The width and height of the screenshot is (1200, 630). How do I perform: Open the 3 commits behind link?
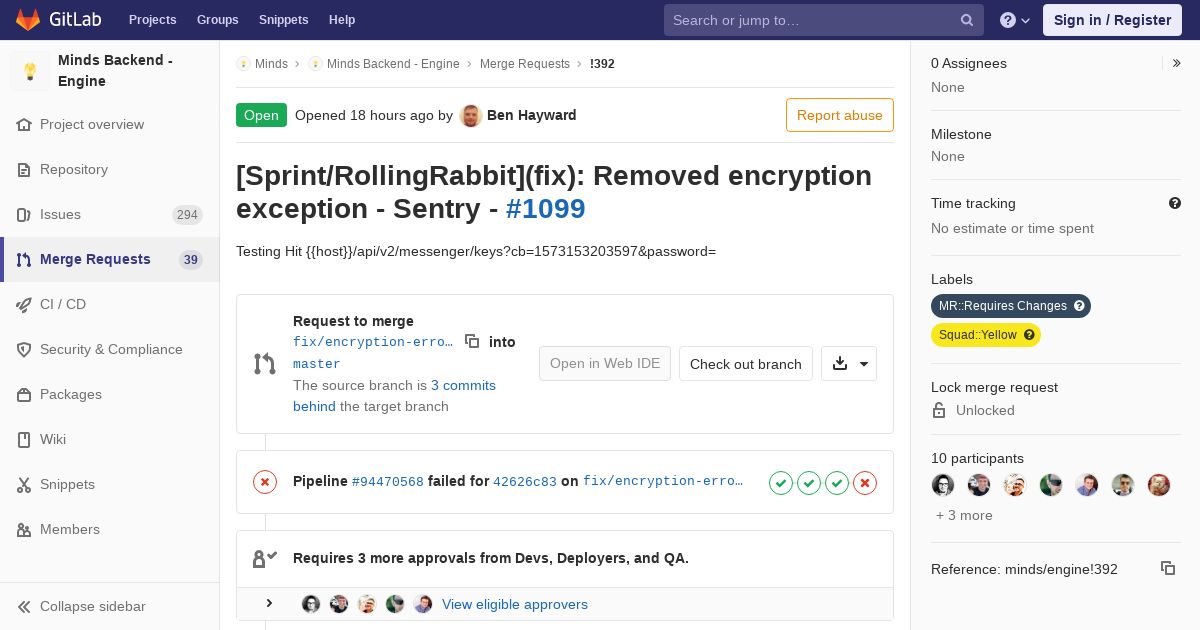(x=463, y=385)
